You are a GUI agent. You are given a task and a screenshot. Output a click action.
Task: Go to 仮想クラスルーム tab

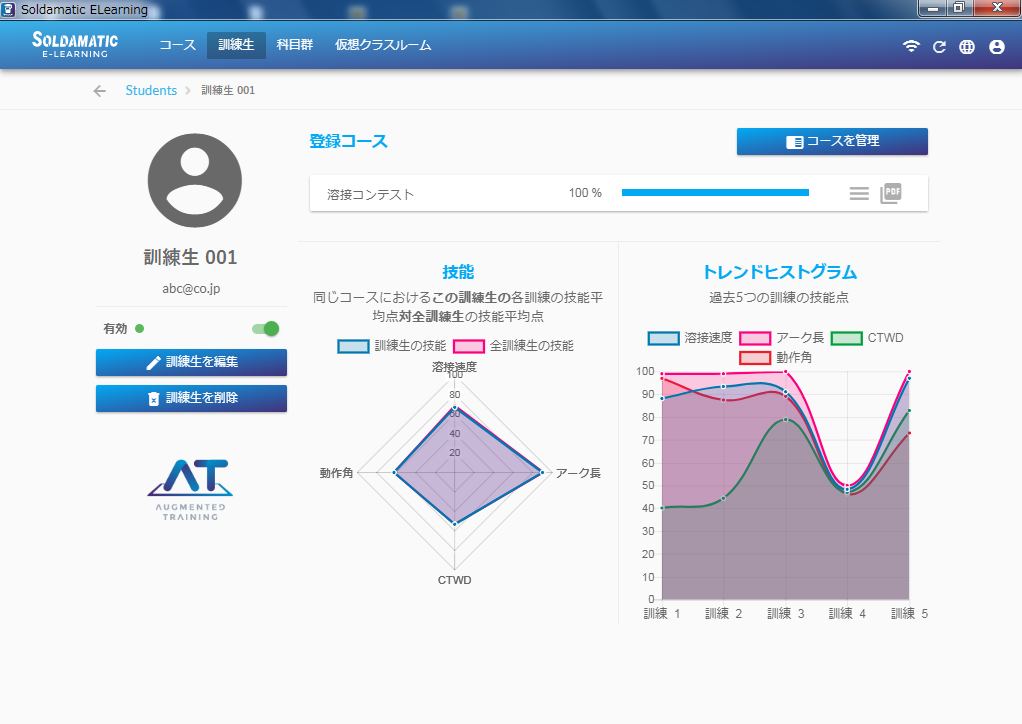[x=383, y=45]
